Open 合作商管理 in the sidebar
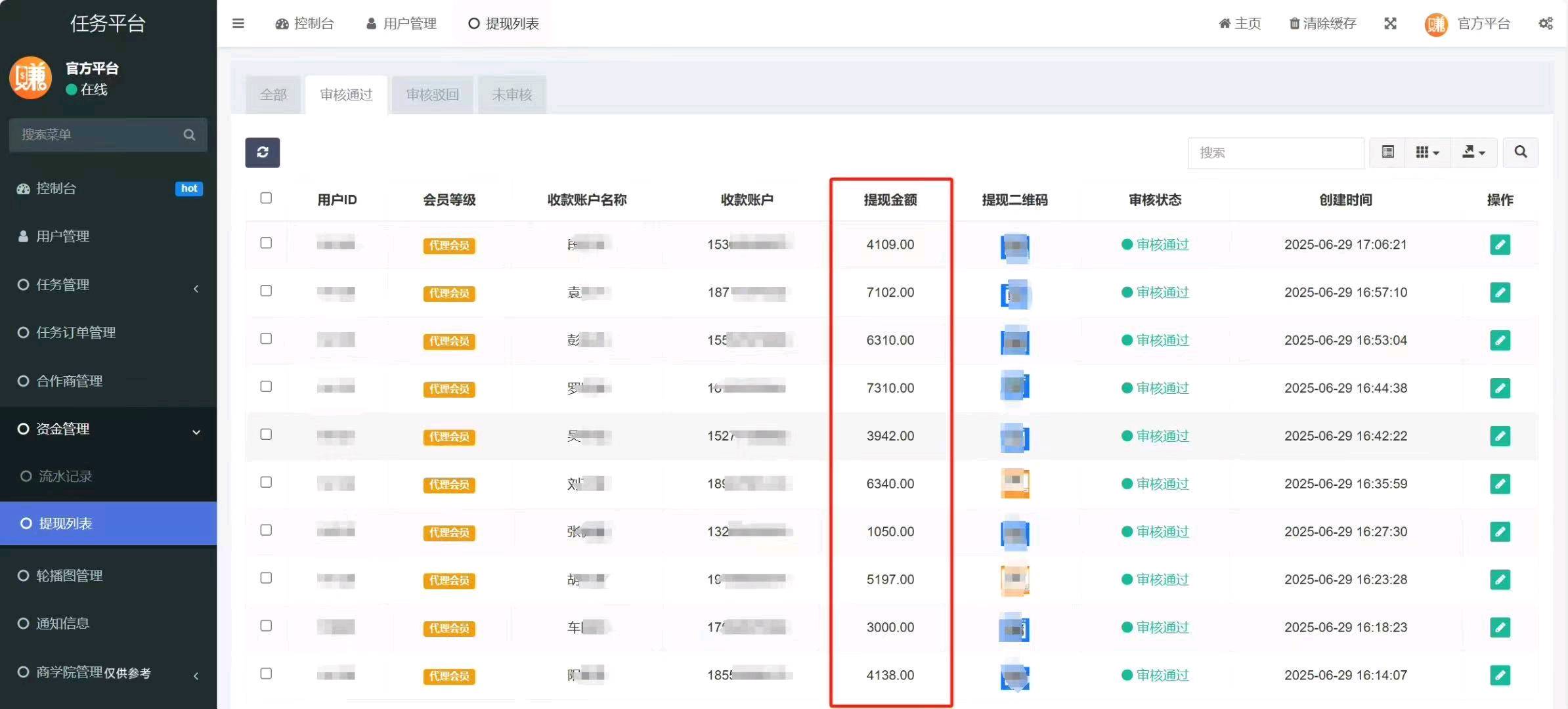 click(x=108, y=381)
